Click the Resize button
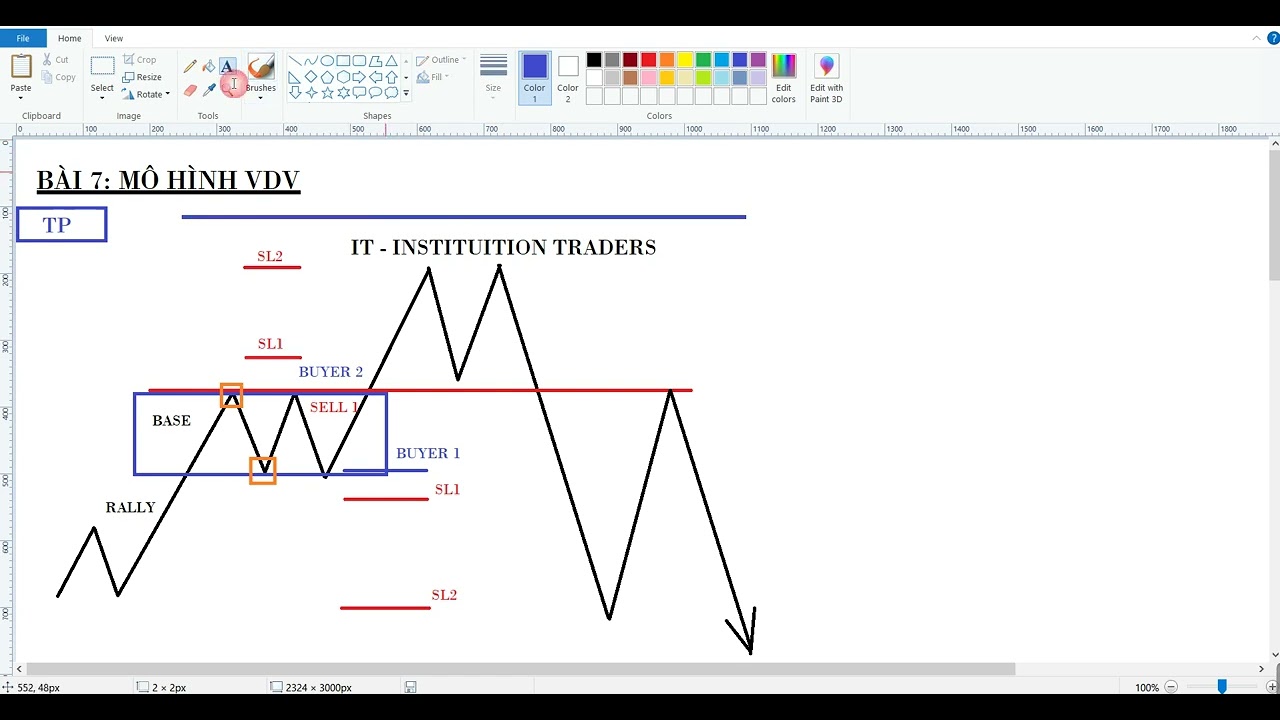The height and width of the screenshot is (720, 1280). click(142, 77)
